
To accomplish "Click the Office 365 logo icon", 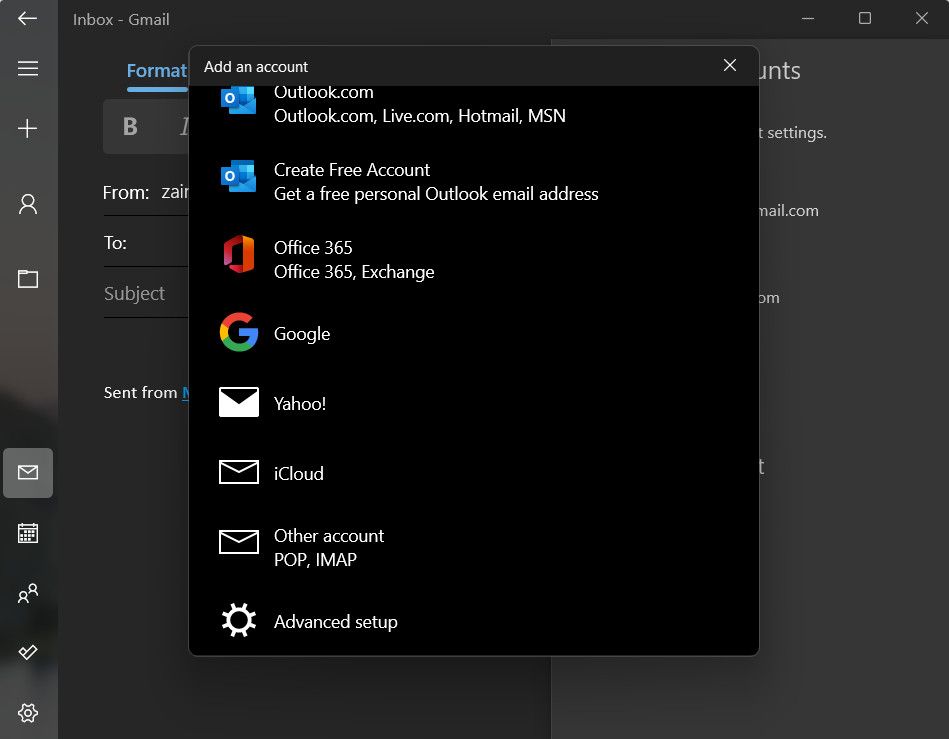I will coord(239,254).
